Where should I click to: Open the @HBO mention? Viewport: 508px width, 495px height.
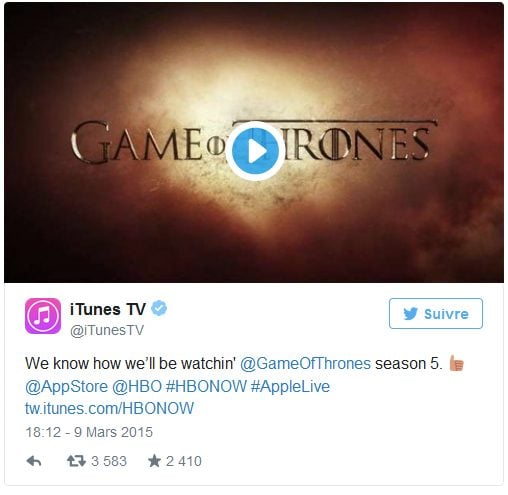coord(137,387)
